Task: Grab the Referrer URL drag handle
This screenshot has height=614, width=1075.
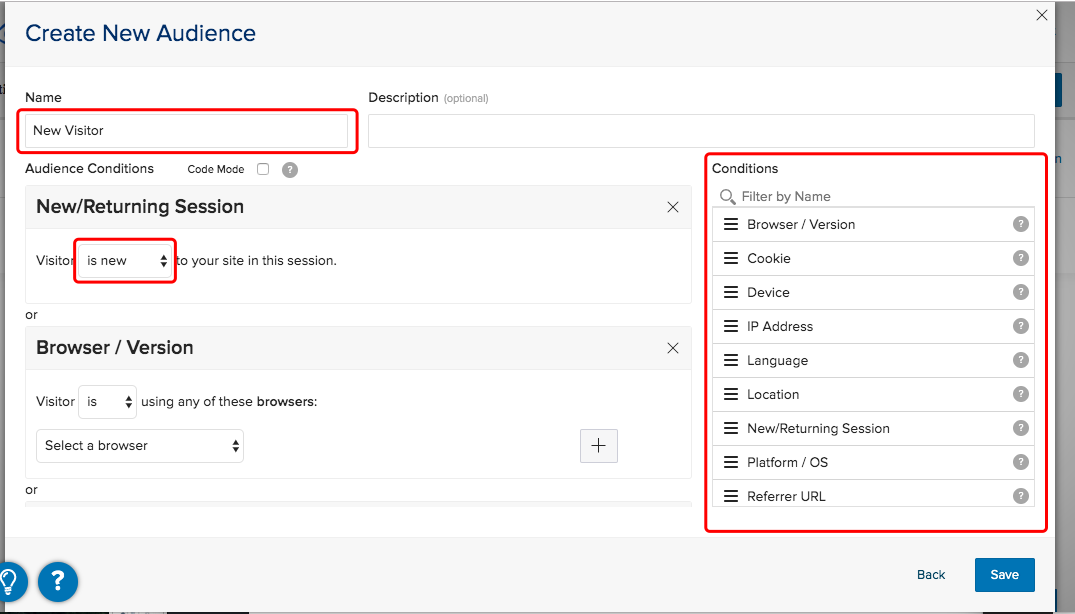Action: tap(731, 496)
